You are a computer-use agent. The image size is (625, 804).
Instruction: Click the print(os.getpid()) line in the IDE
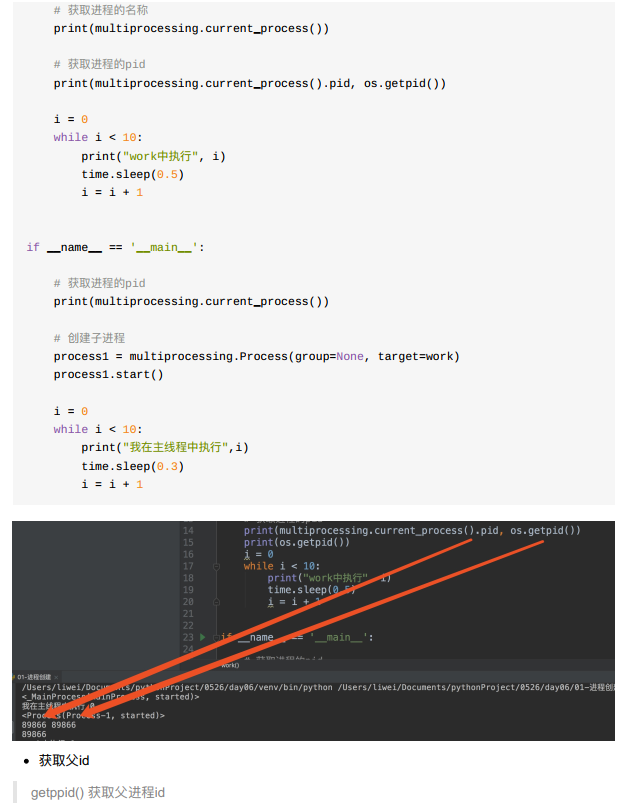pos(296,542)
